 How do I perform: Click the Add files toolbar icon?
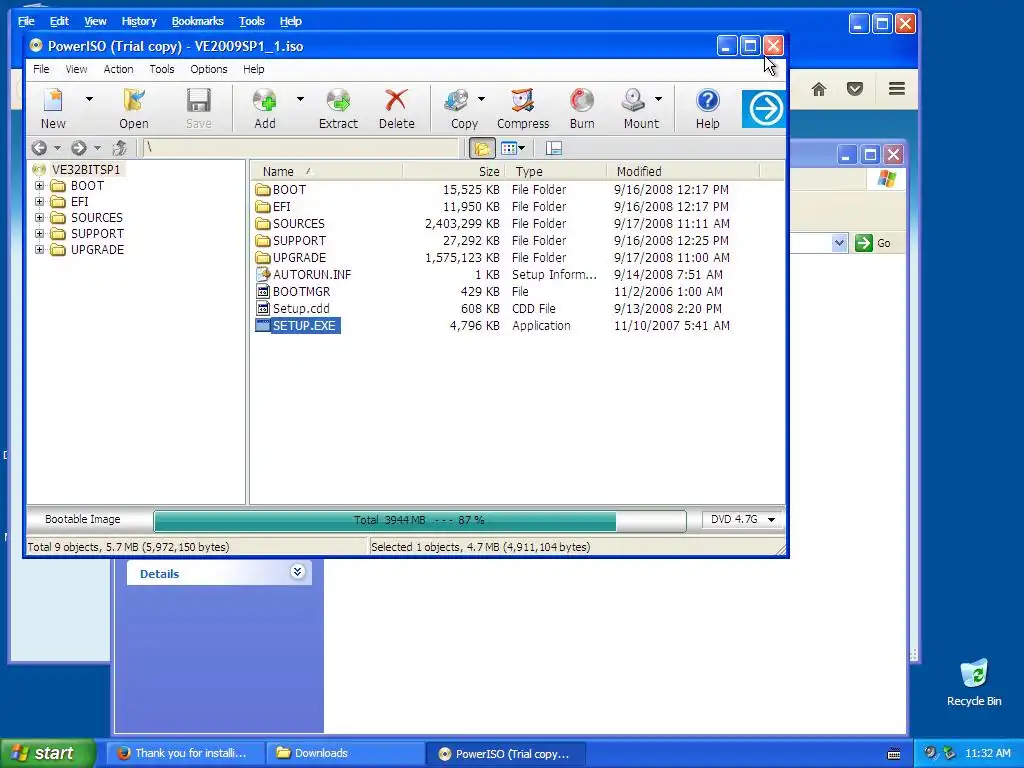(264, 108)
